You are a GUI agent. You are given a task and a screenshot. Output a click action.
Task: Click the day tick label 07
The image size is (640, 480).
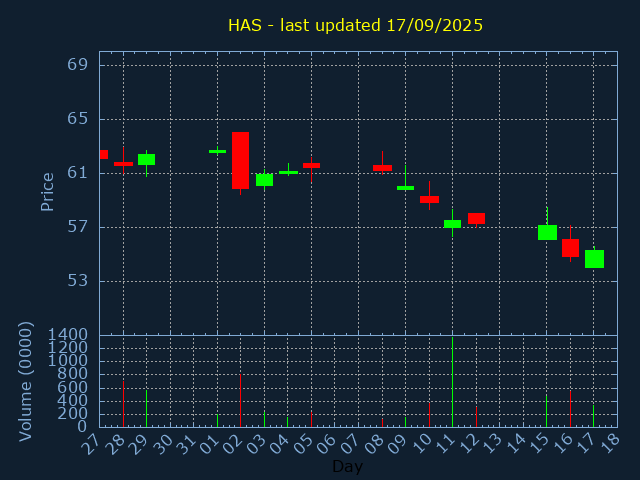click(350, 444)
